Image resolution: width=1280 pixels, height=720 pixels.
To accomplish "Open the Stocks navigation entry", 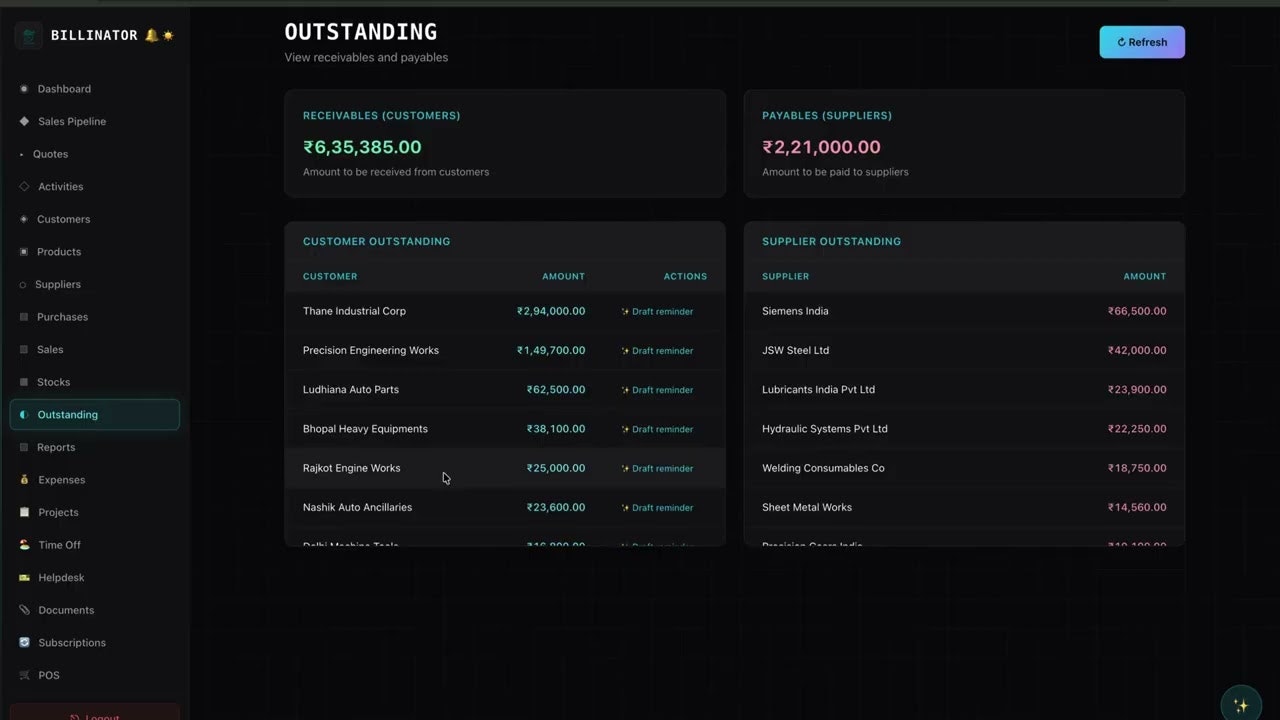I will [53, 381].
